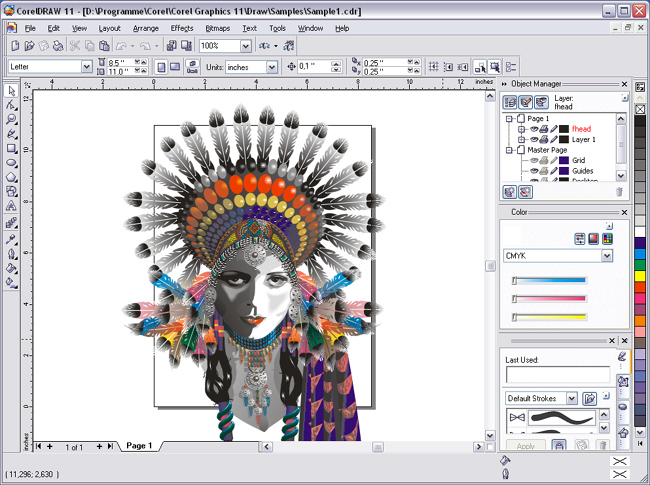Collapse the Page 1 tree node
Screen dimensions: 650x485
click(509, 118)
